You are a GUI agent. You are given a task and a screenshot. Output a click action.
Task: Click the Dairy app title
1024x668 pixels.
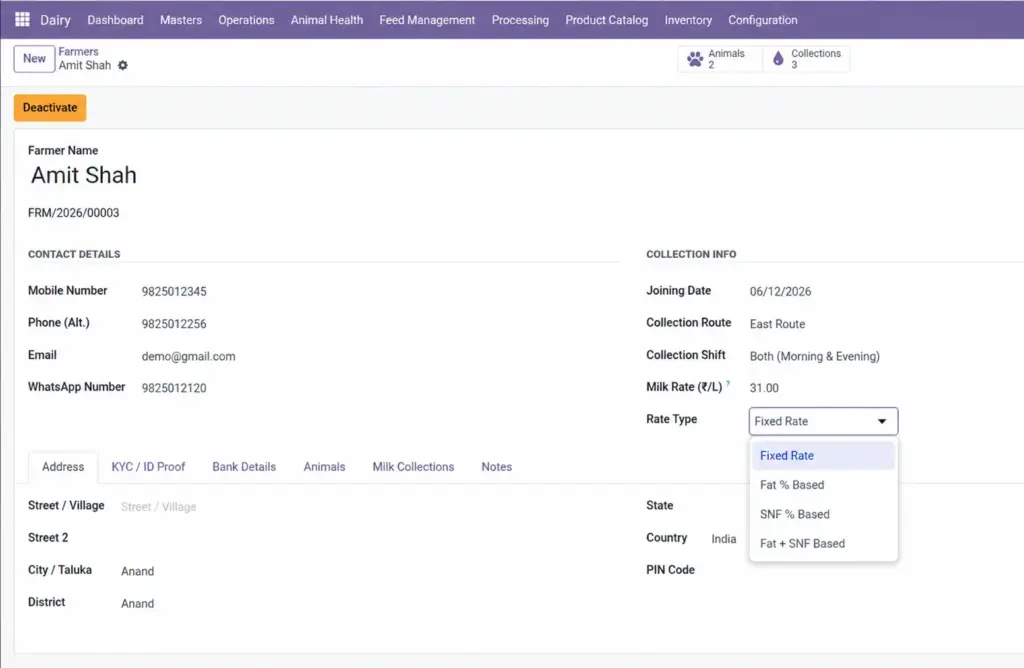(x=56, y=20)
